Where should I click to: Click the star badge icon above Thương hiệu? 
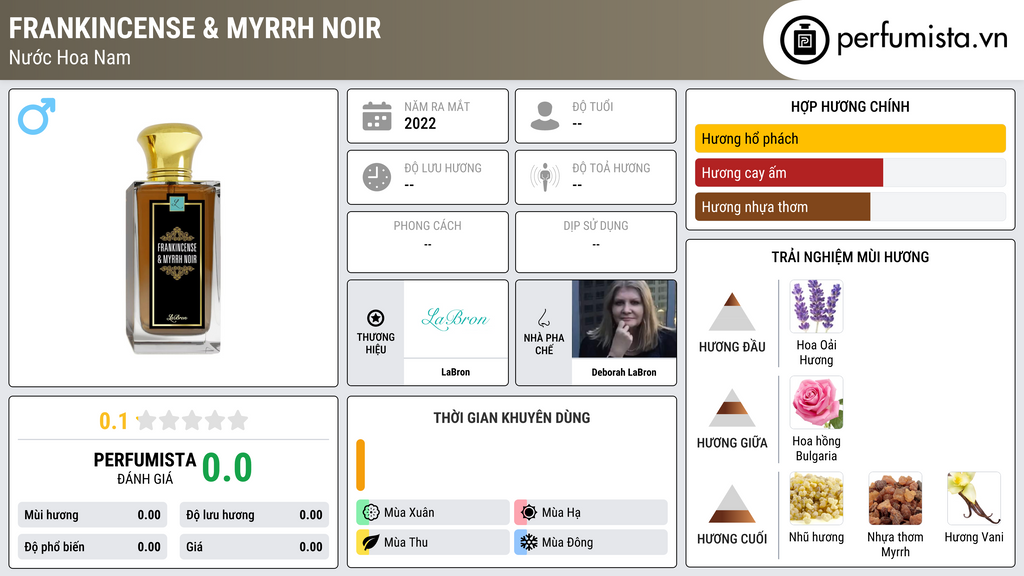click(376, 318)
